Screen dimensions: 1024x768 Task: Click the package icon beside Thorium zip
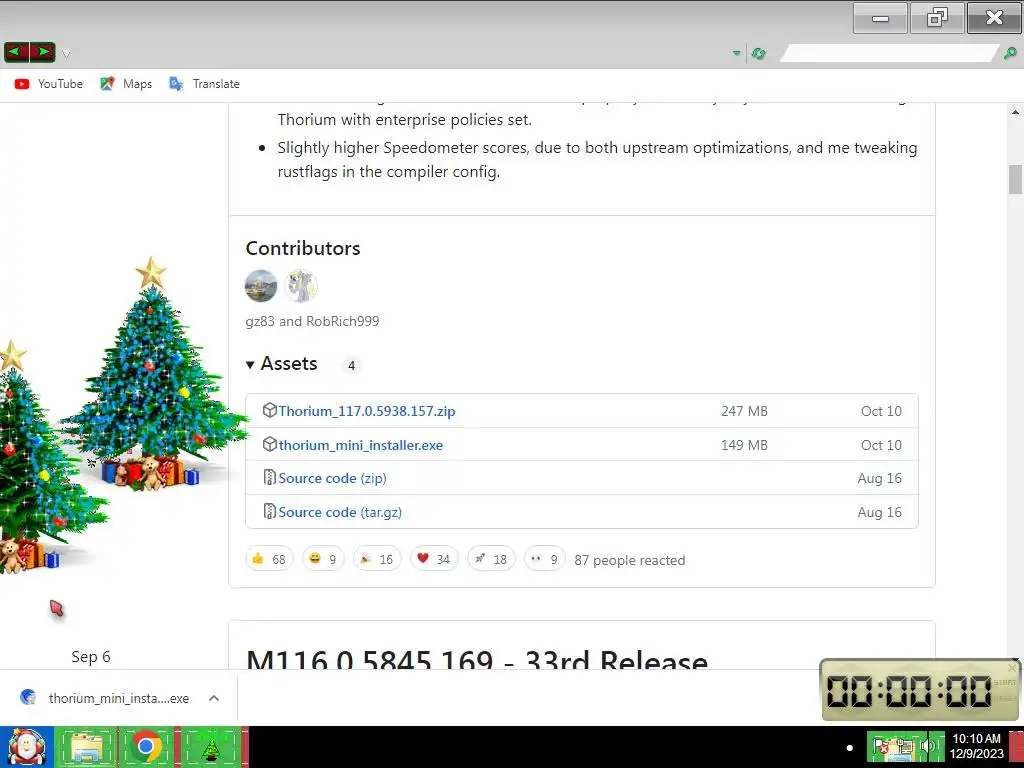click(x=270, y=410)
